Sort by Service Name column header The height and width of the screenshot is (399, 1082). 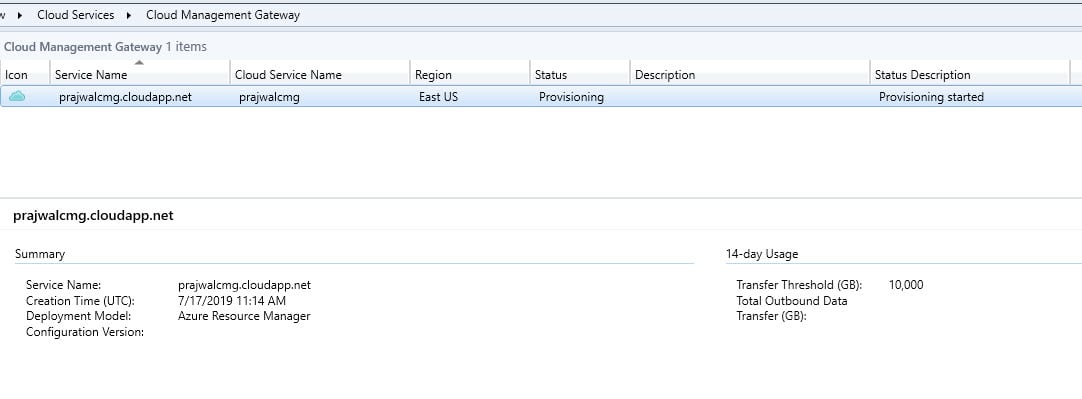point(140,75)
